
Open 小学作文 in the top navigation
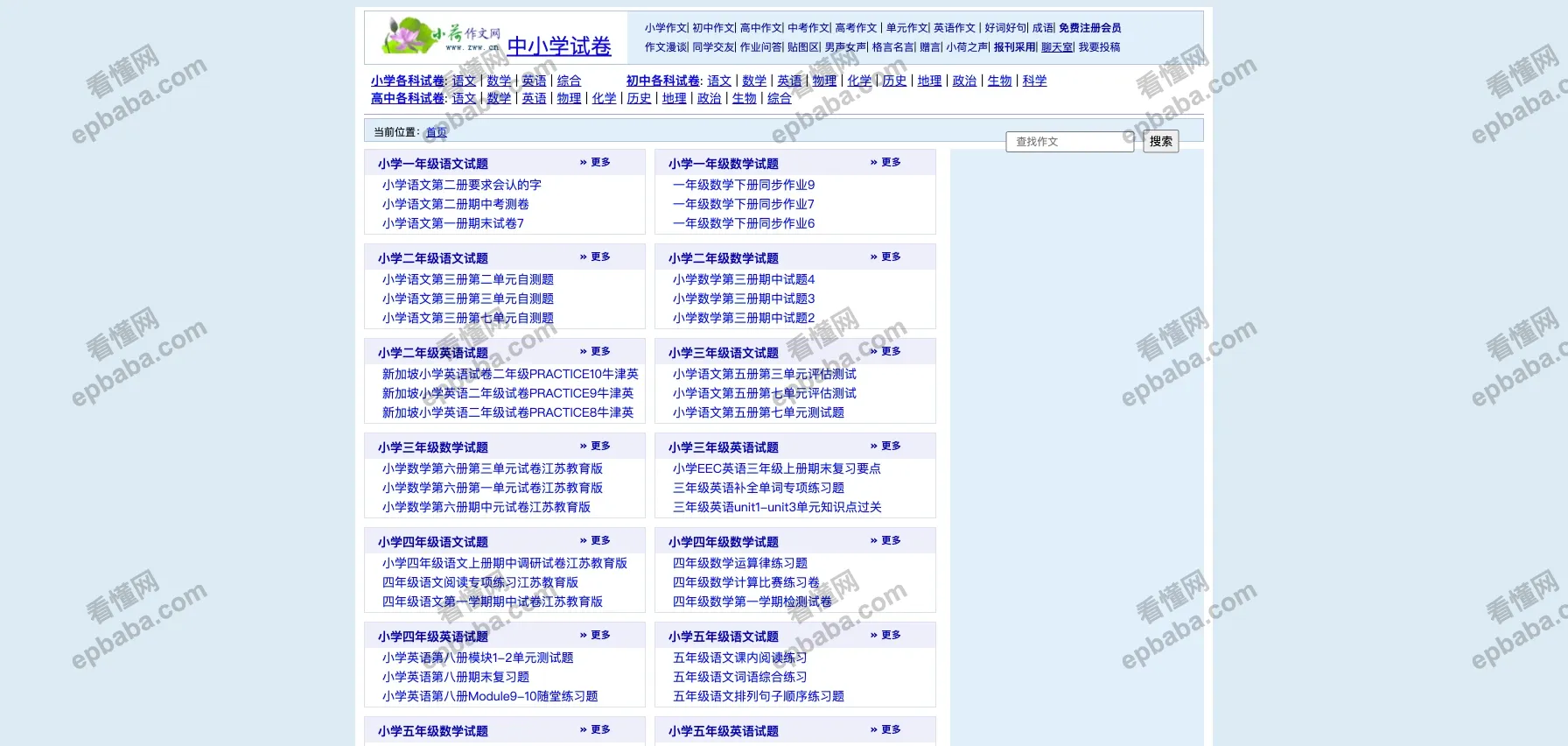click(x=666, y=28)
